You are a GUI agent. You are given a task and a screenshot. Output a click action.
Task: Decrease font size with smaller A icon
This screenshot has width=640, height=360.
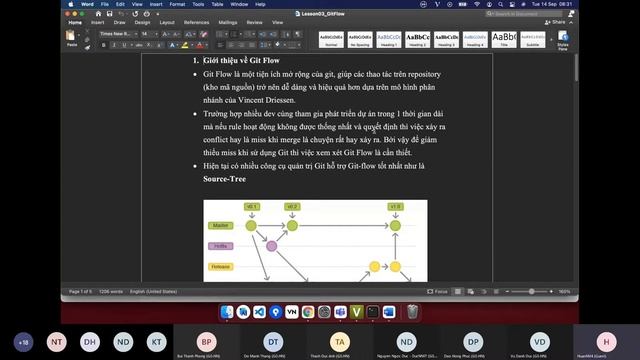[x=176, y=34]
